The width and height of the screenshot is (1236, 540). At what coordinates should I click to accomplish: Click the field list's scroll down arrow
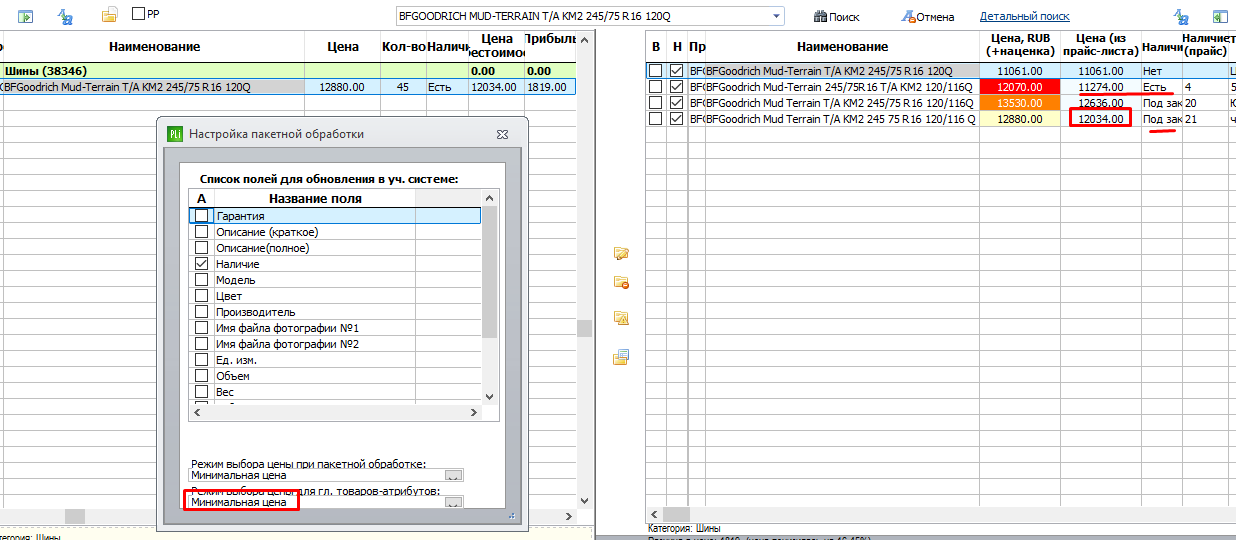coord(490,397)
